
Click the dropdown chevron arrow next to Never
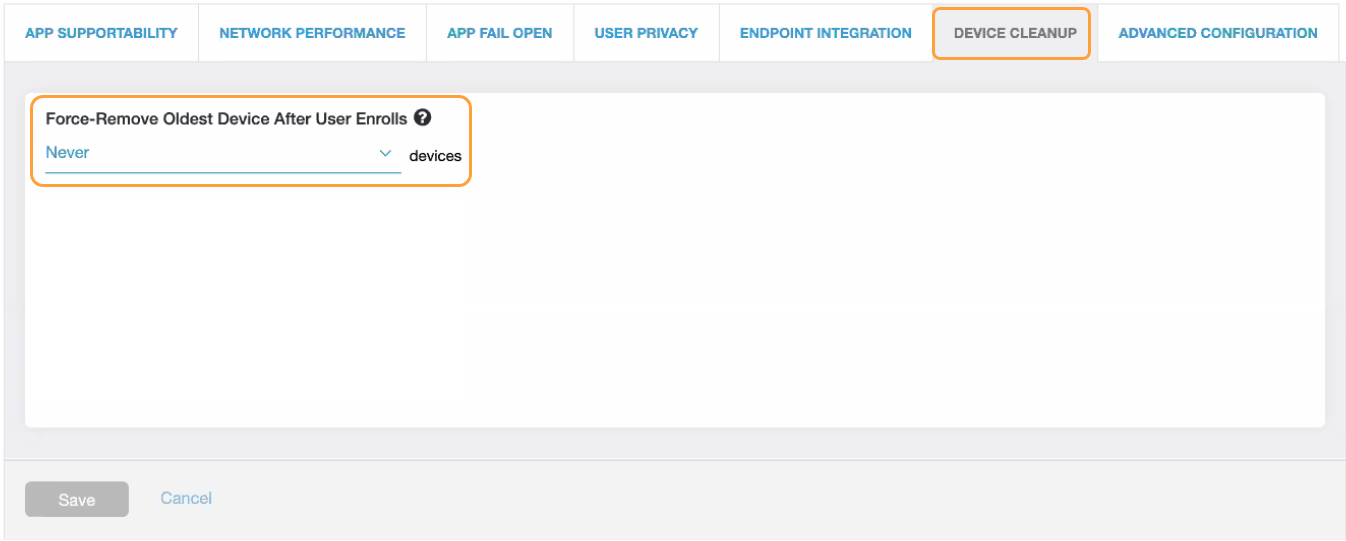click(385, 153)
